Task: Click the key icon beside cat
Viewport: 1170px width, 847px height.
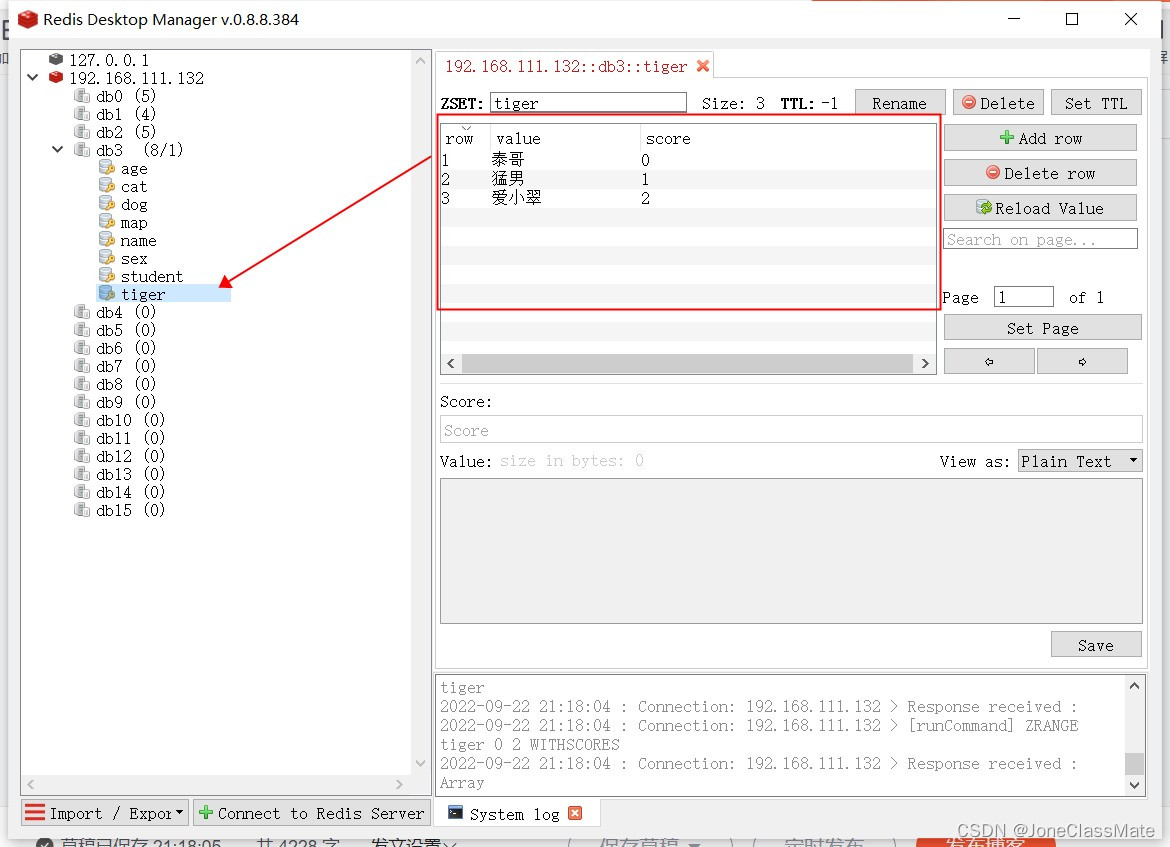Action: (107, 186)
